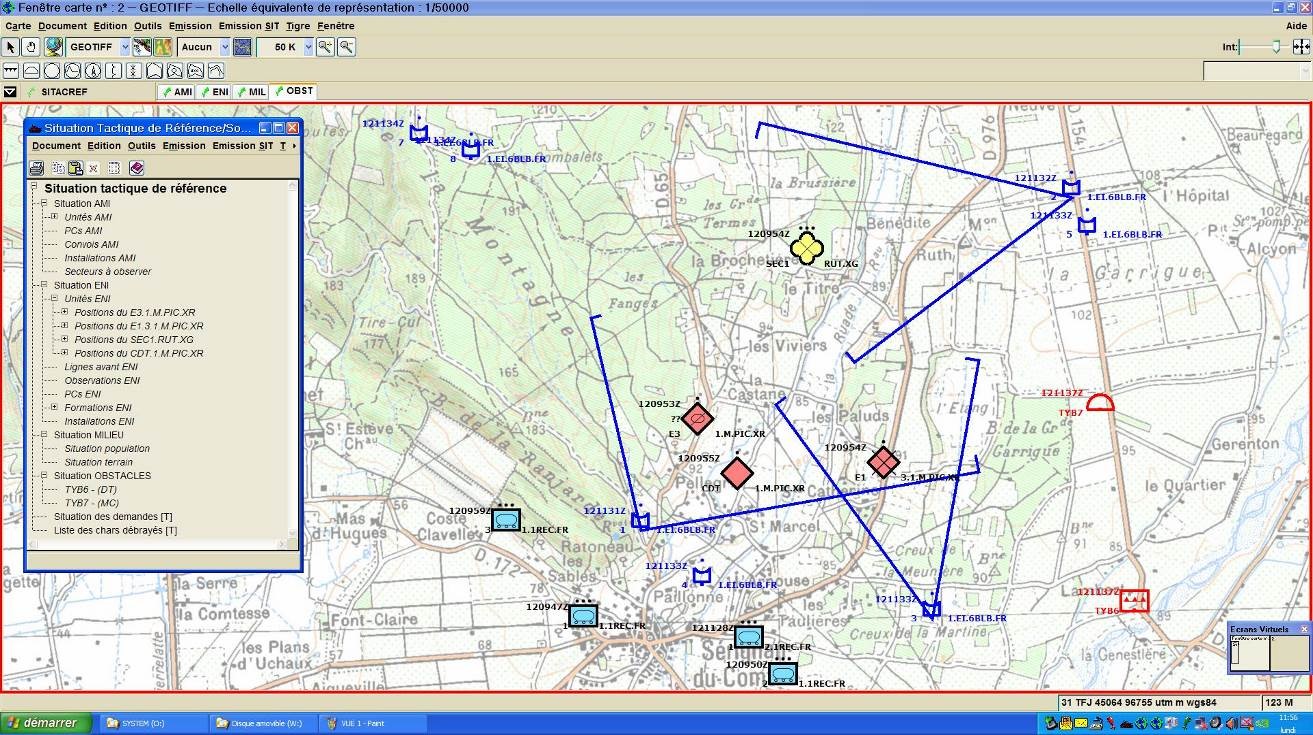Adjust the Int intensity slider
Image resolution: width=1313 pixels, height=735 pixels.
coord(1275,47)
